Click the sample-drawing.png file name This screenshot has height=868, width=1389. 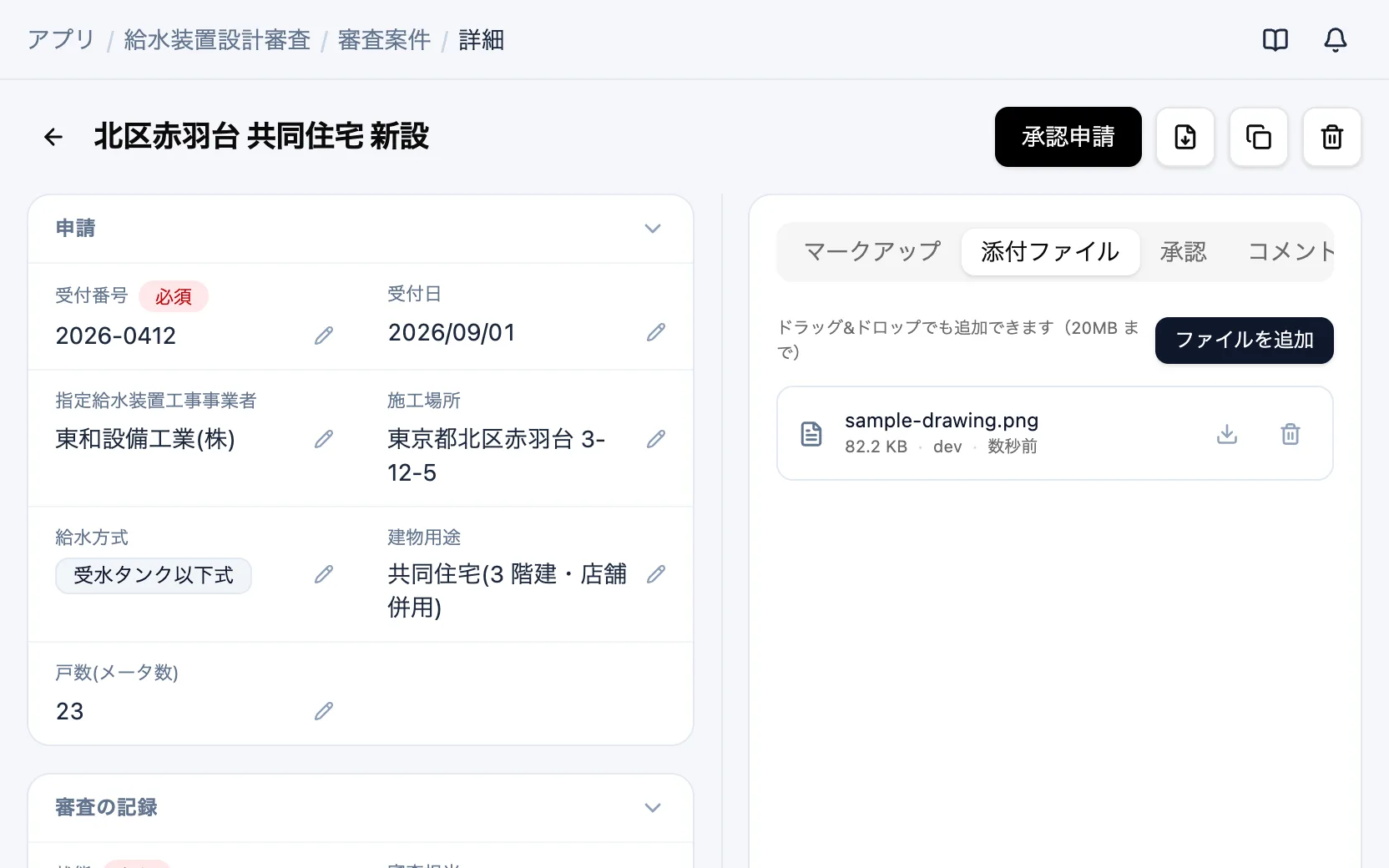tap(942, 421)
